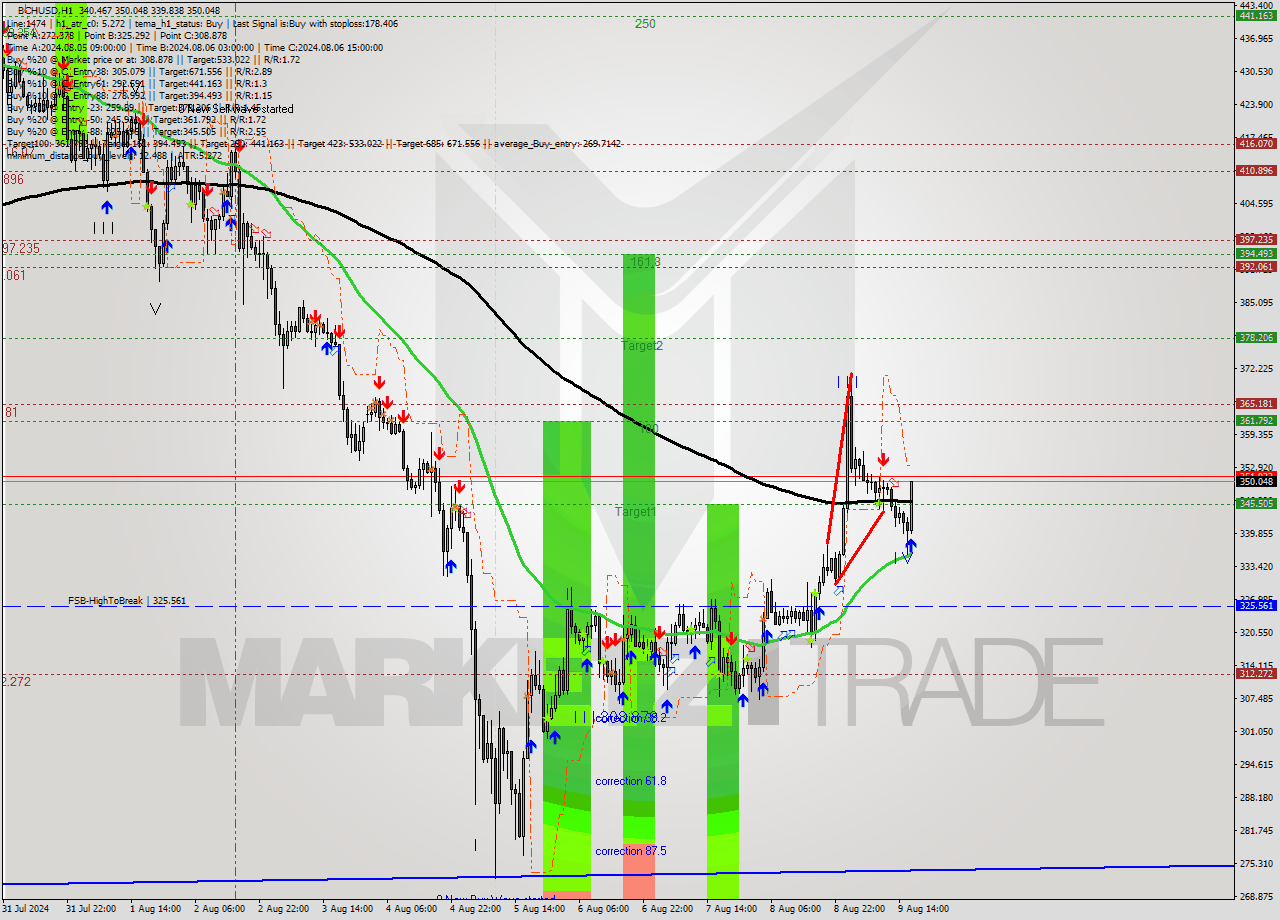Select the 4 Aug 06:00 time label
The width and height of the screenshot is (1280, 920).
pos(411,909)
